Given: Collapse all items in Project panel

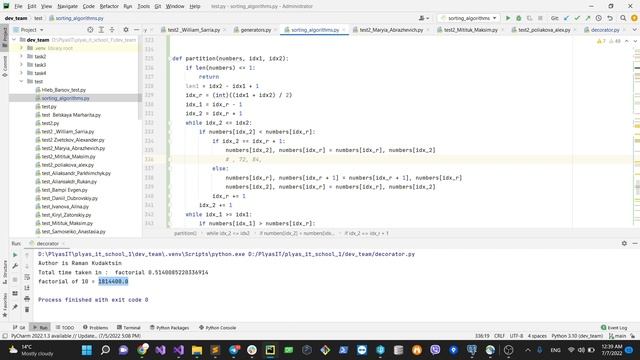Looking at the screenshot, I should (x=112, y=30).
